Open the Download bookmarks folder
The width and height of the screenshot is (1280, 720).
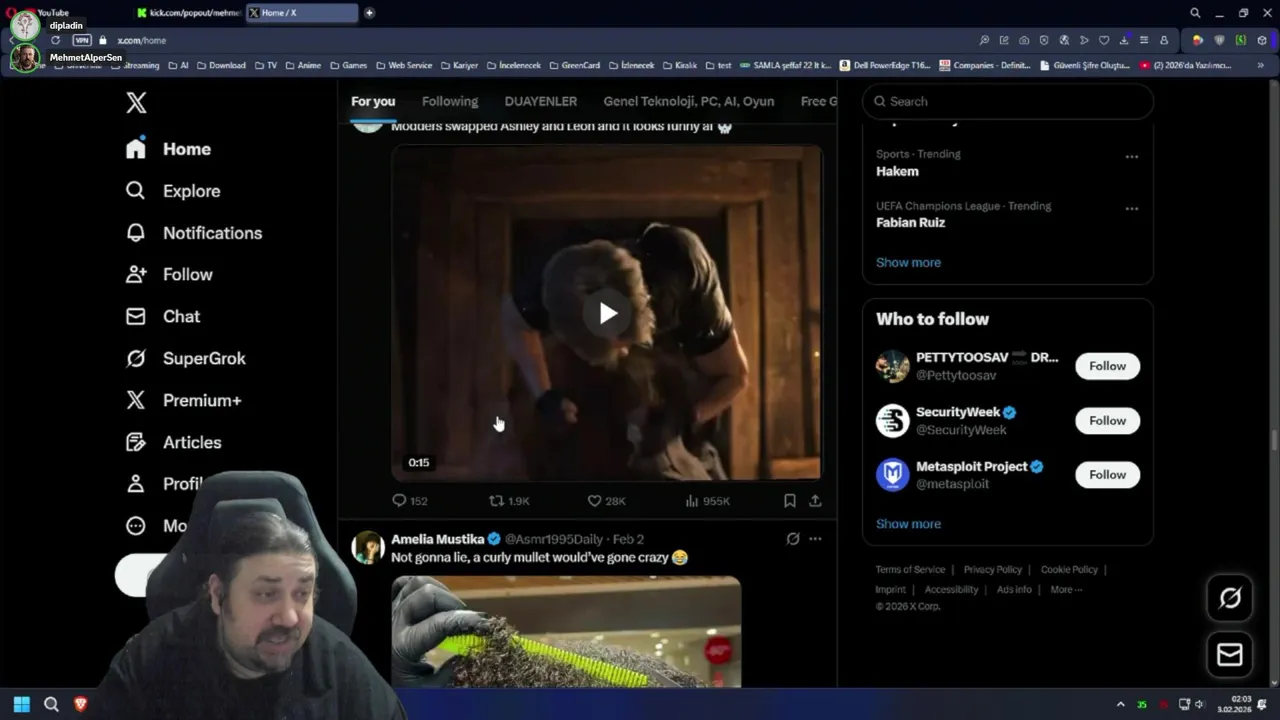tap(221, 65)
